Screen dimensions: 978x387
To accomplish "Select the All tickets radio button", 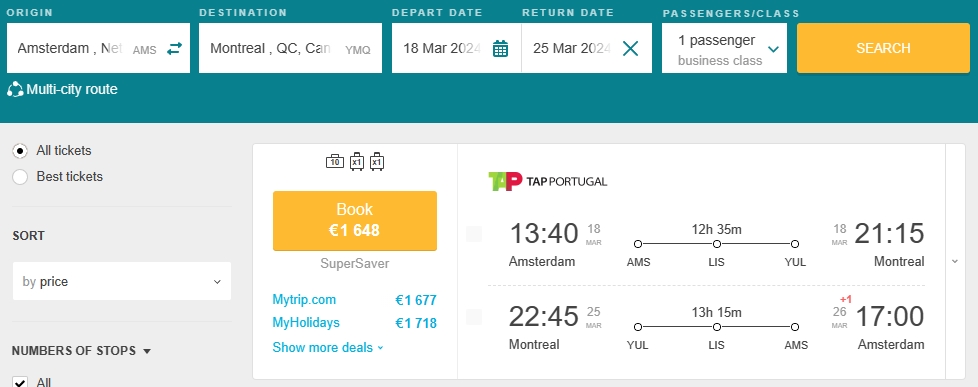I will click(x=20, y=151).
